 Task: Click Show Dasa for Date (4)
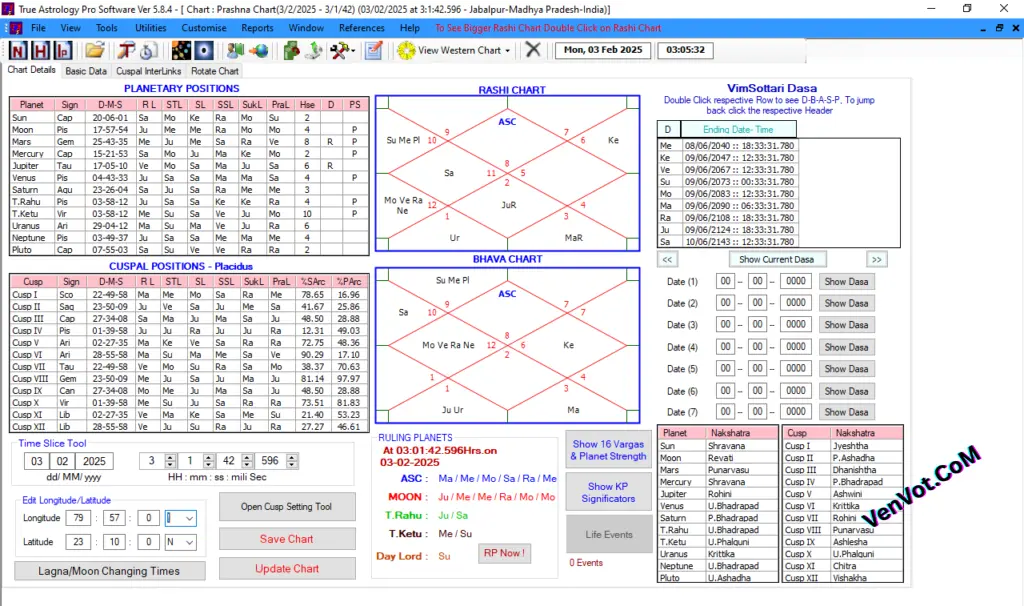[846, 347]
